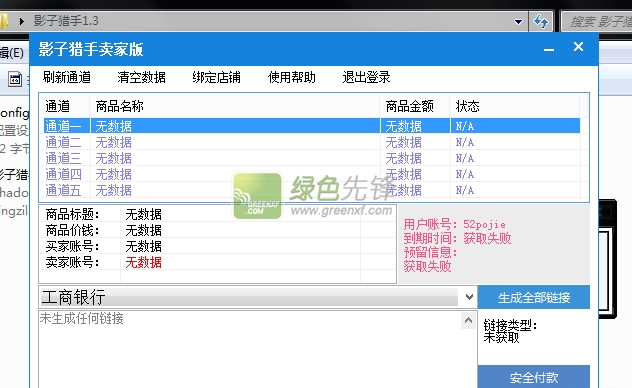Click breadcrumb arrow before 影子猎手1.3
Image resolution: width=632 pixels, height=388 pixels.
tap(21, 21)
